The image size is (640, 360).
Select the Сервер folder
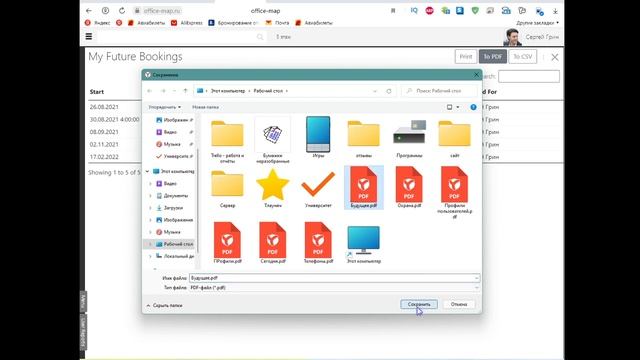coord(227,189)
